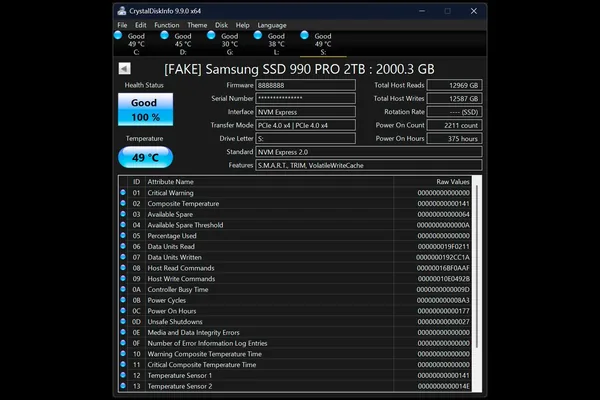Click status dot for Percentage Used row
Image resolution: width=600 pixels, height=400 pixels.
point(123,235)
